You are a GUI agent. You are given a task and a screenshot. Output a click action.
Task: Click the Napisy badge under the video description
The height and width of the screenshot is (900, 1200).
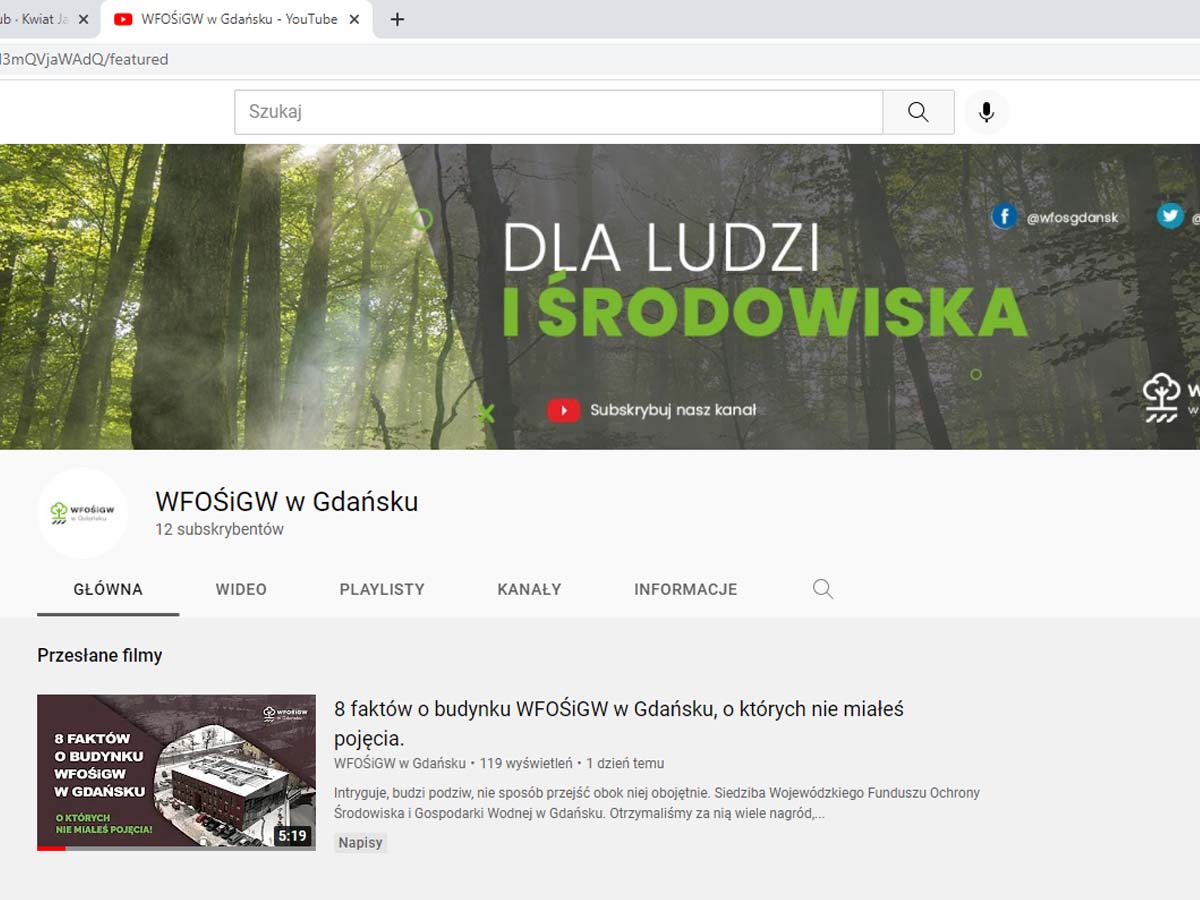[x=360, y=842]
